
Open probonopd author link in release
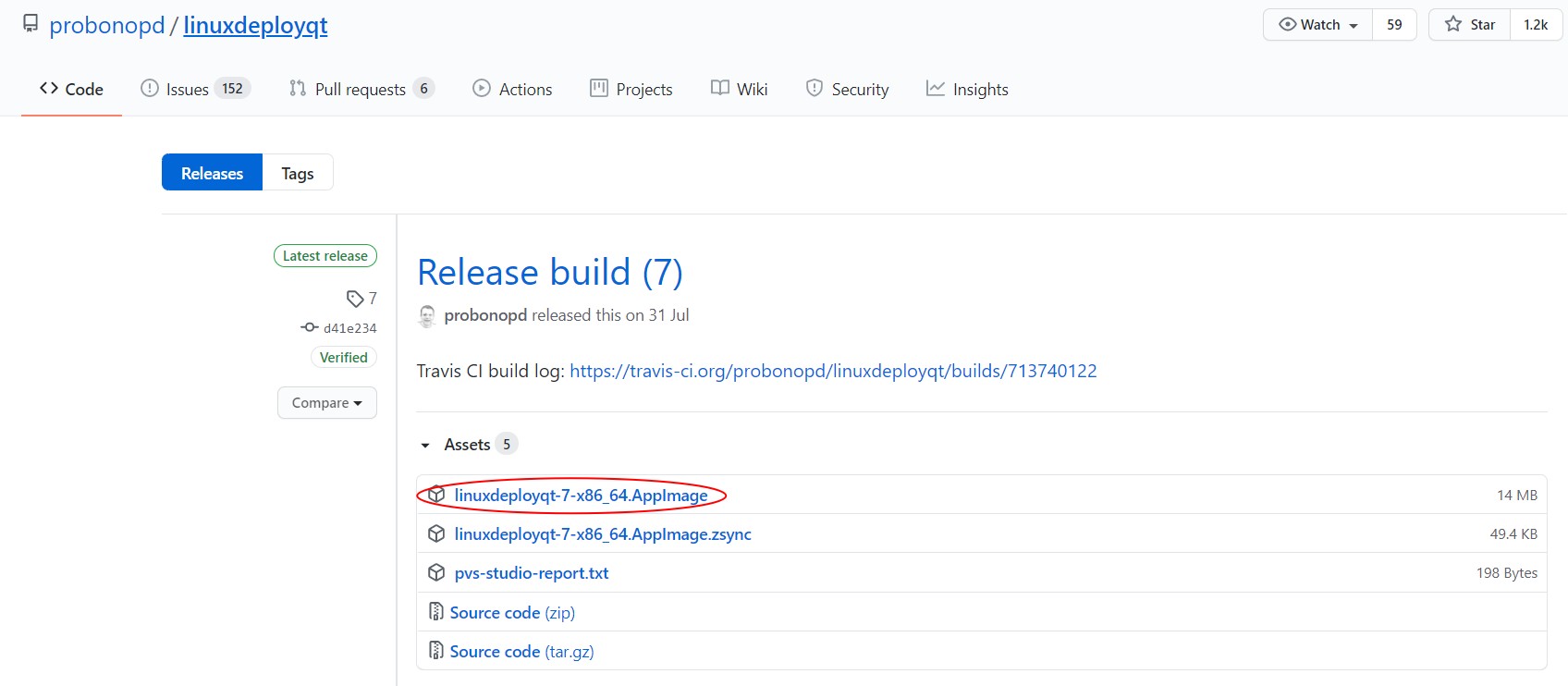pyautogui.click(x=485, y=315)
